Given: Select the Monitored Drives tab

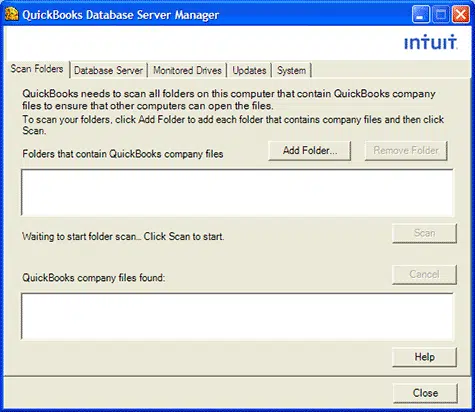Looking at the screenshot, I should pyautogui.click(x=187, y=70).
